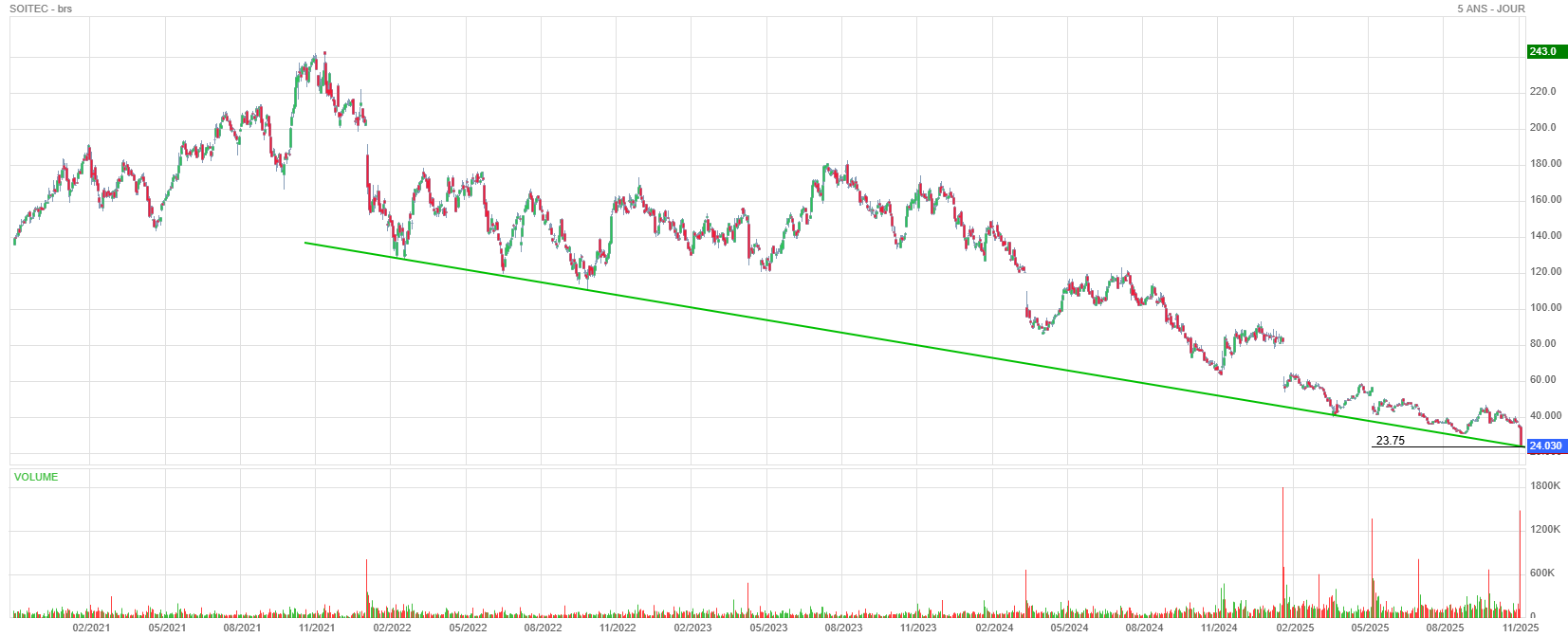Click the 200.0 price axis label

(x=1542, y=128)
